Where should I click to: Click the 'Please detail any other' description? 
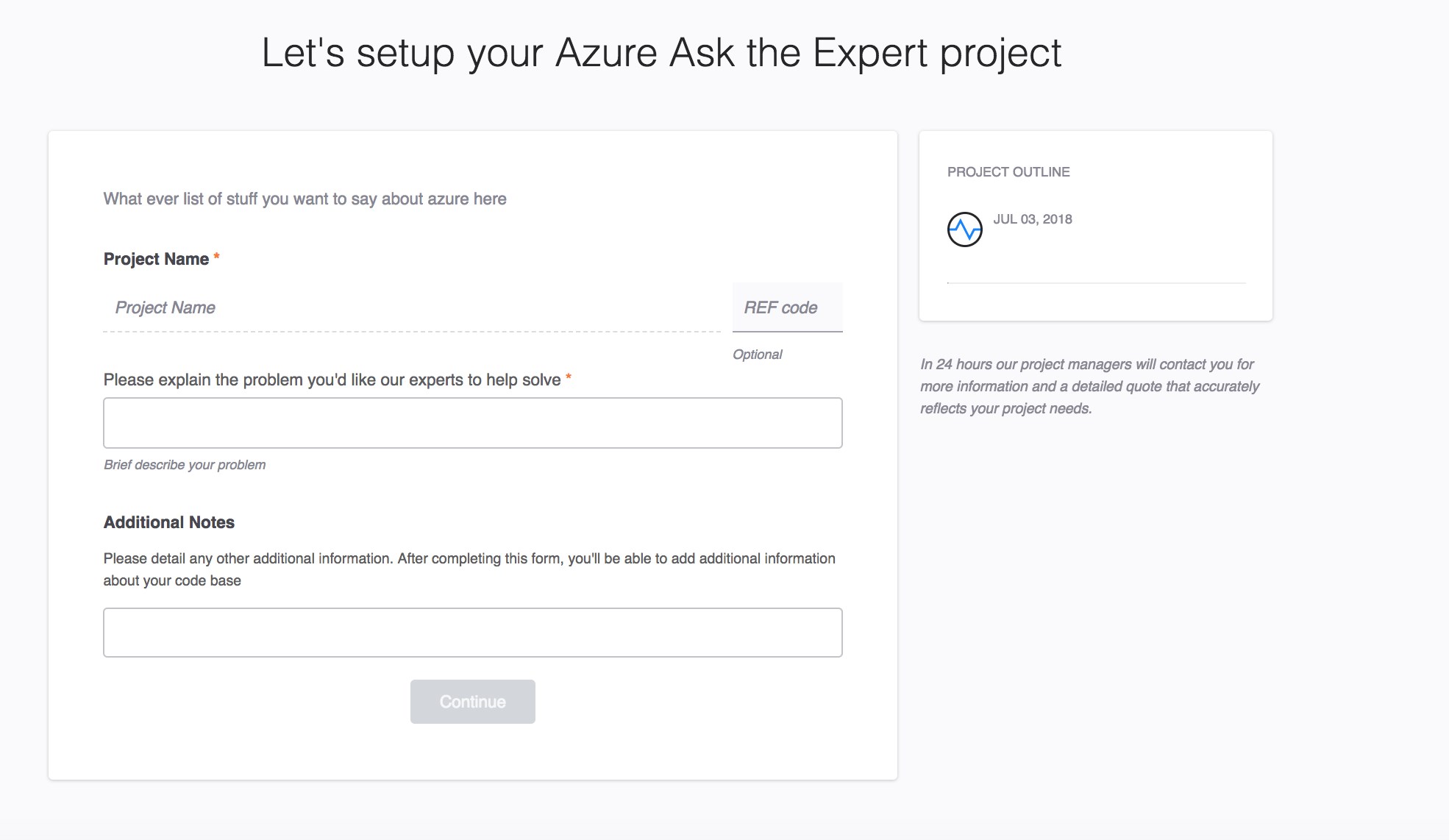pyautogui.click(x=469, y=569)
